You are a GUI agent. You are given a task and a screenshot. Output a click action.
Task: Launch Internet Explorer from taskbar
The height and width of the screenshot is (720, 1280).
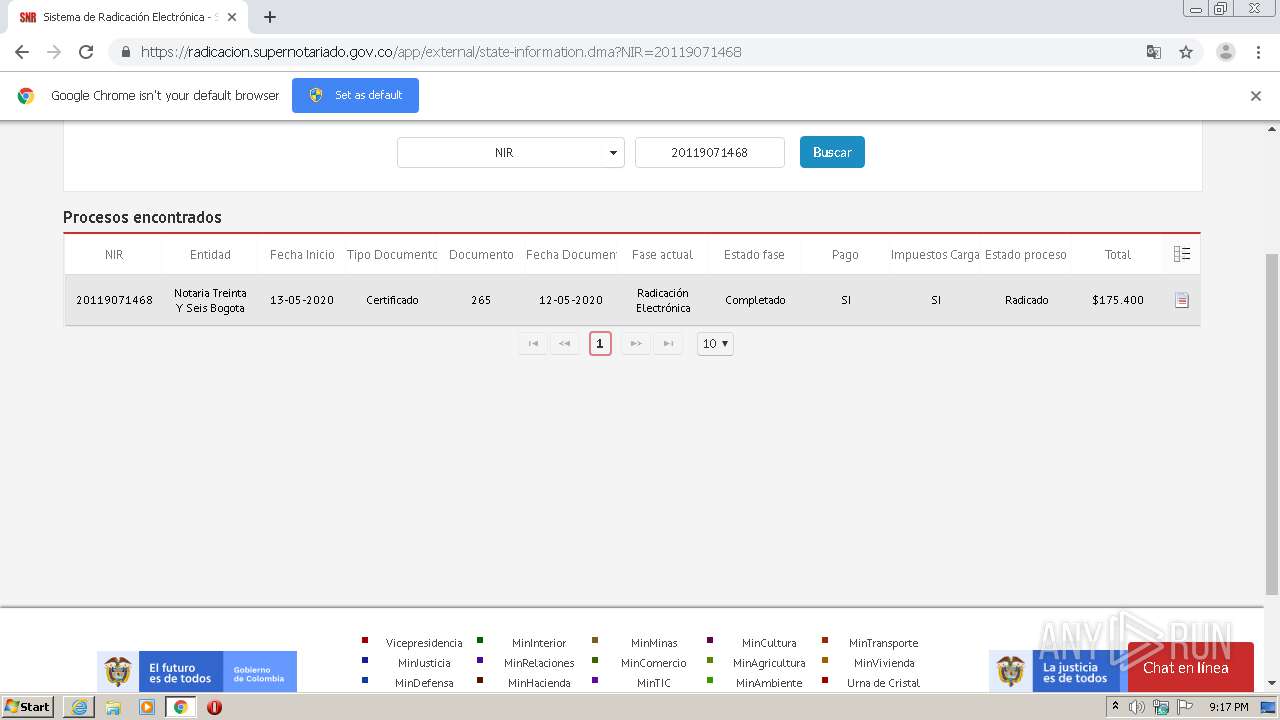point(79,707)
